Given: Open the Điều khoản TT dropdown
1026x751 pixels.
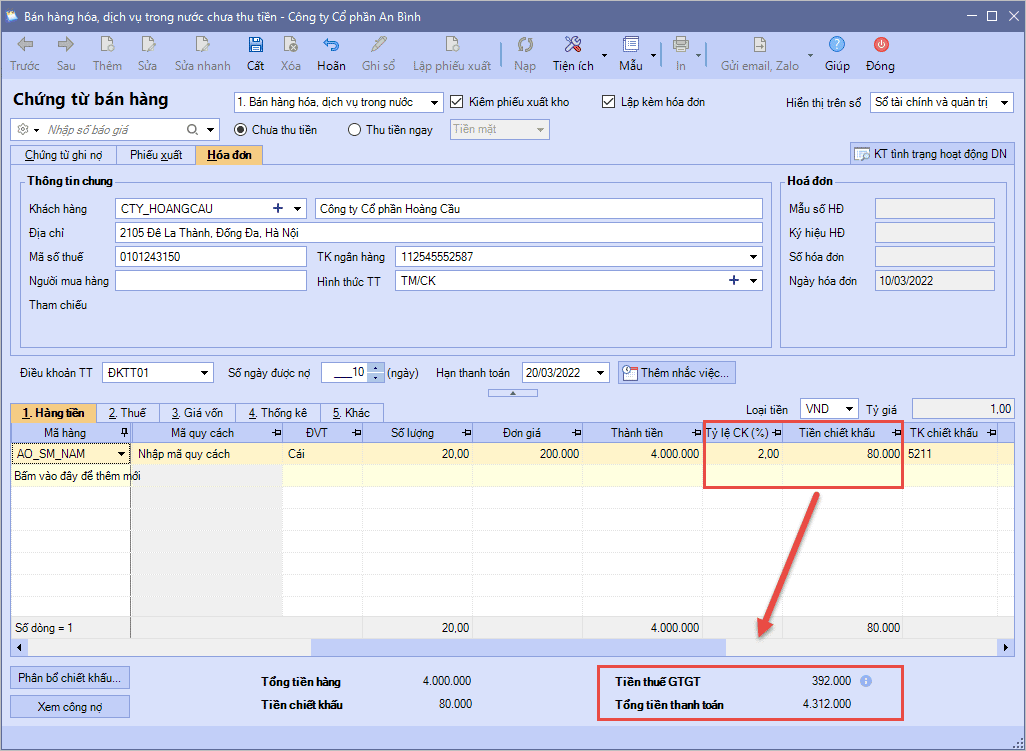Looking at the screenshot, I should 205,373.
